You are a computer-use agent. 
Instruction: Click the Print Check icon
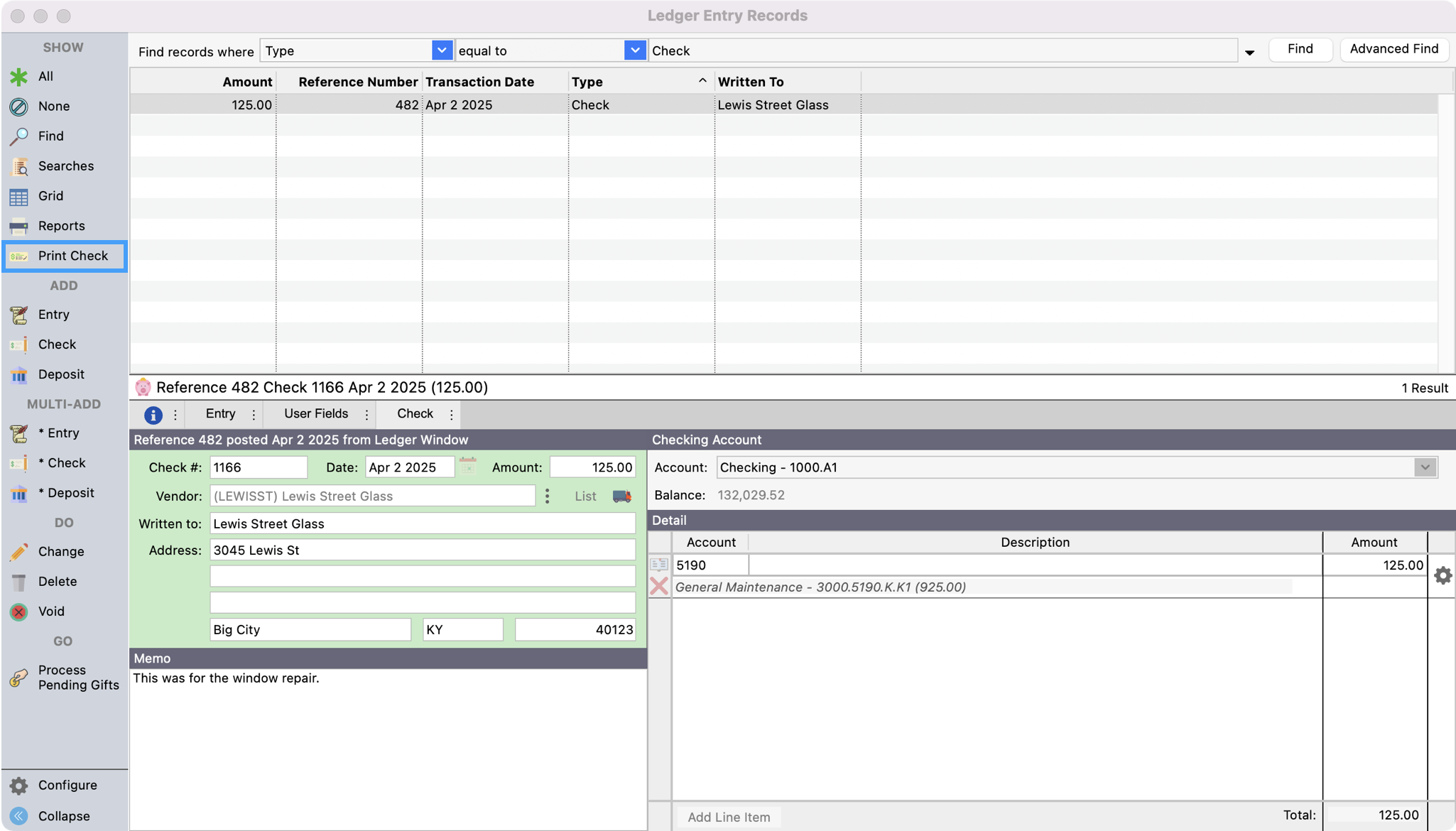19,256
